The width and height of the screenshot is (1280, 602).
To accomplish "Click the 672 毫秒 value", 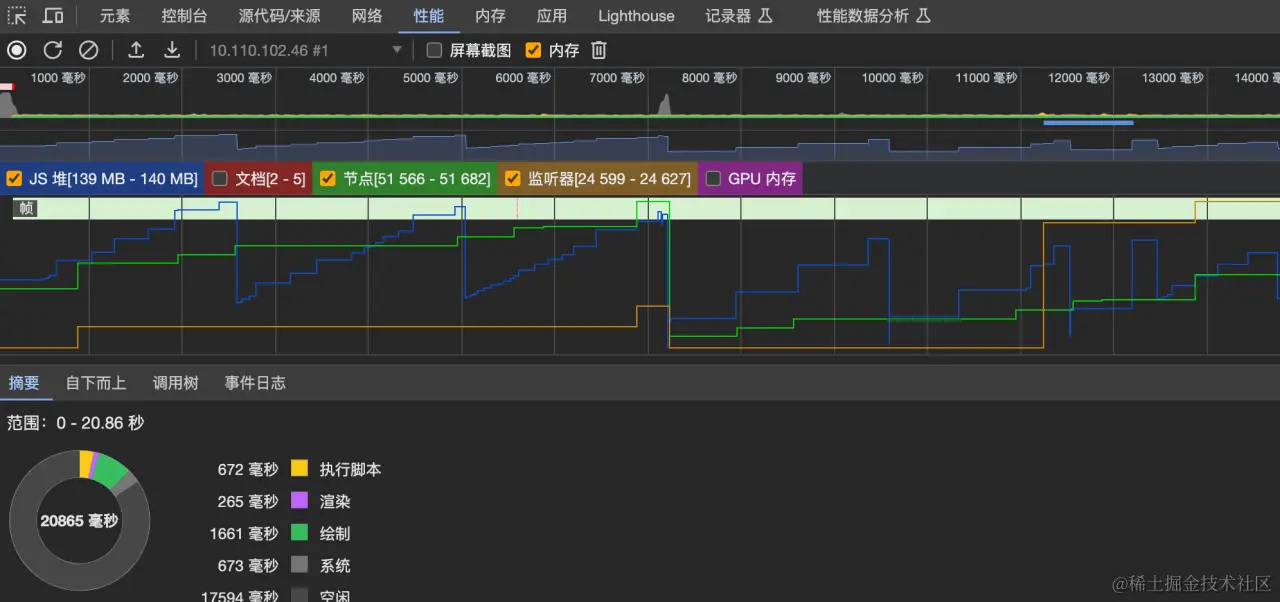I will (x=248, y=469).
